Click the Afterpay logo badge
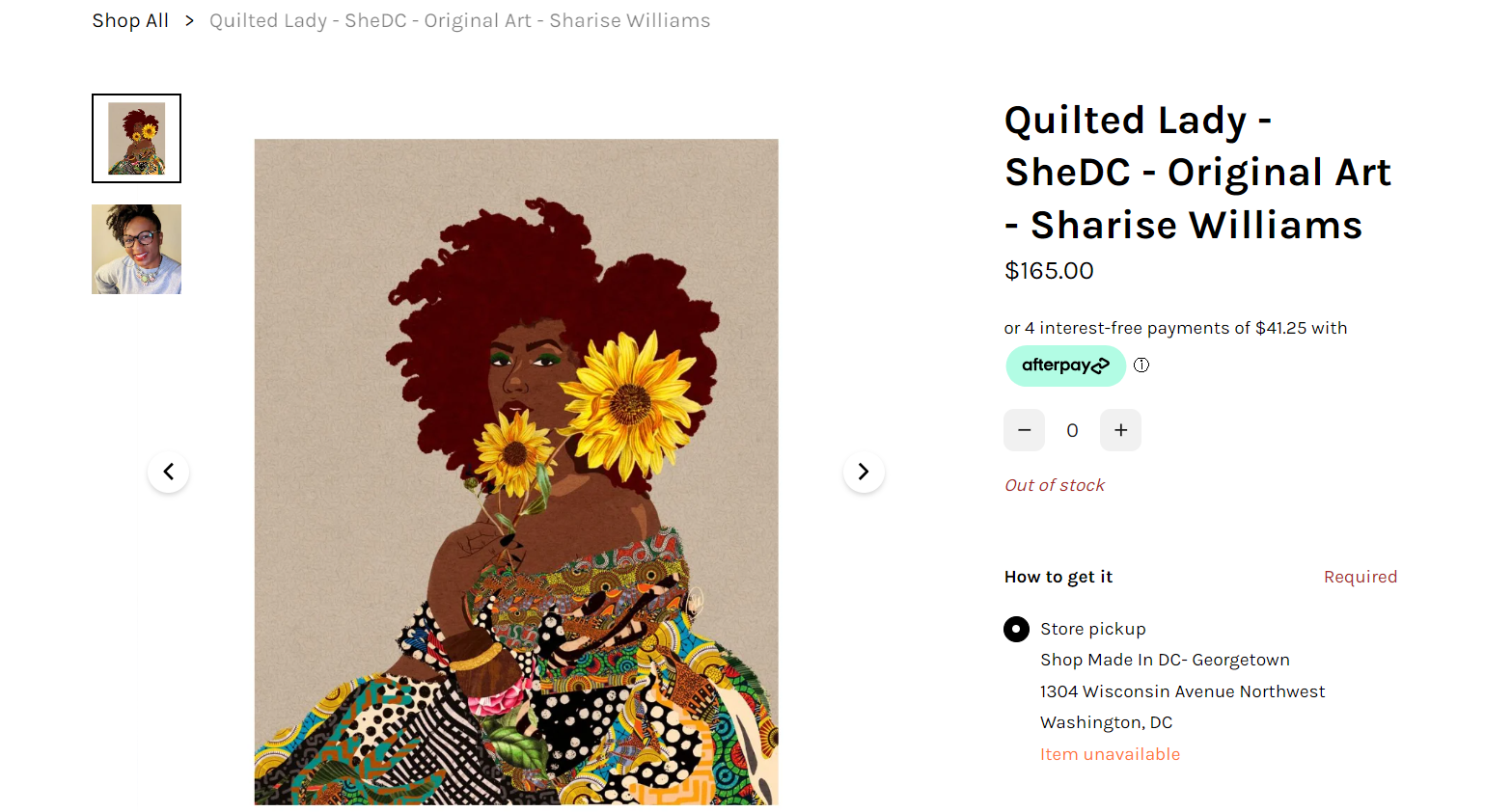This screenshot has height=812, width=1512. pos(1065,365)
